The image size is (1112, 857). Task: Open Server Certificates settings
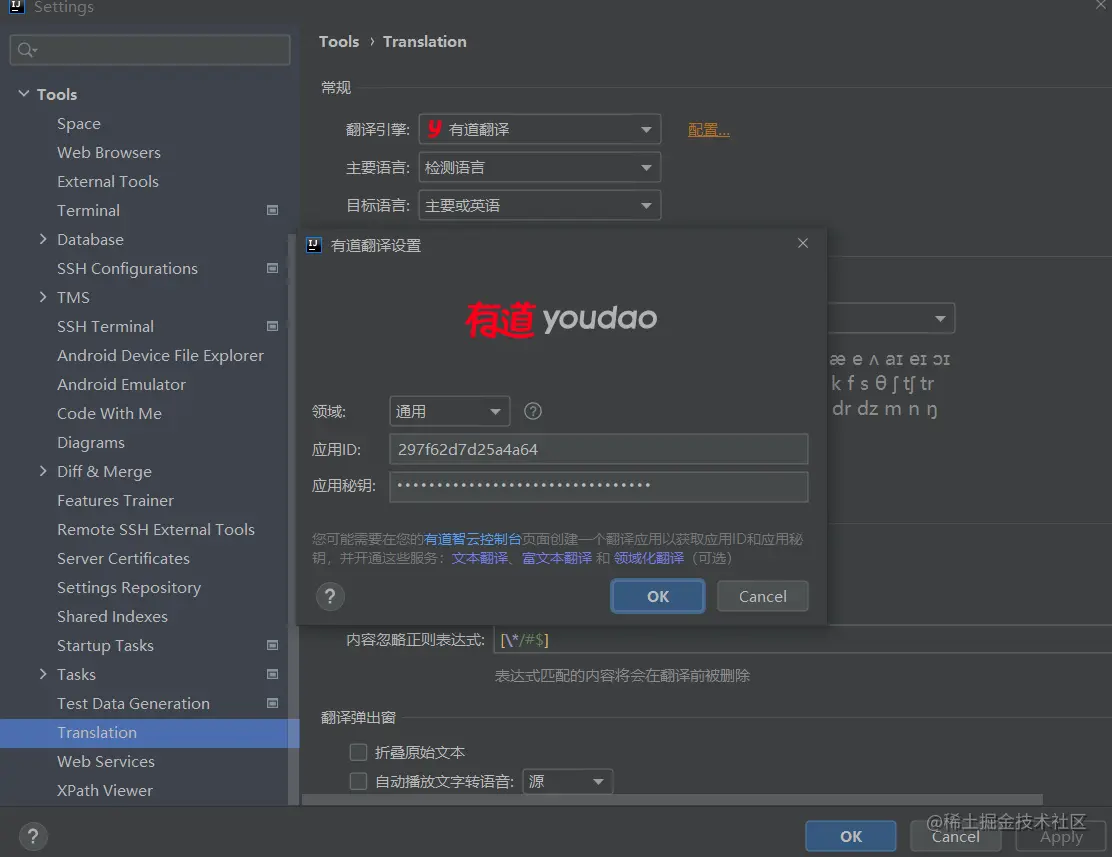[123, 558]
